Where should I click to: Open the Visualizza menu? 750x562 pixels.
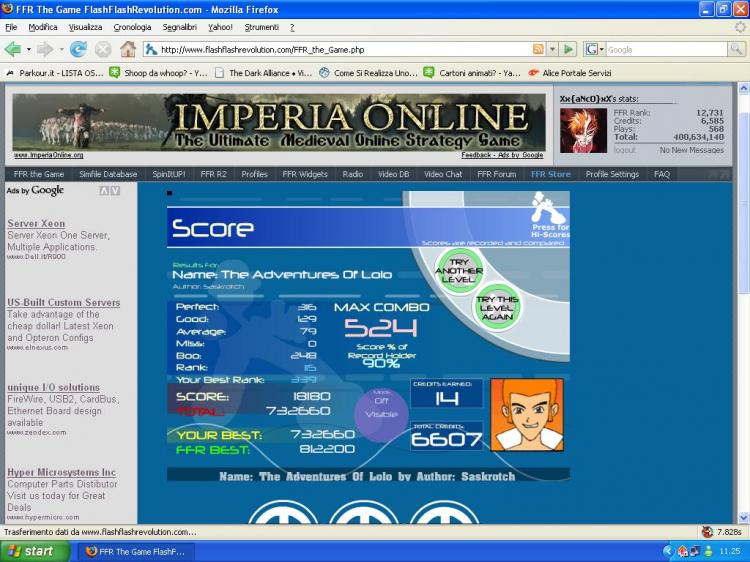coord(85,27)
